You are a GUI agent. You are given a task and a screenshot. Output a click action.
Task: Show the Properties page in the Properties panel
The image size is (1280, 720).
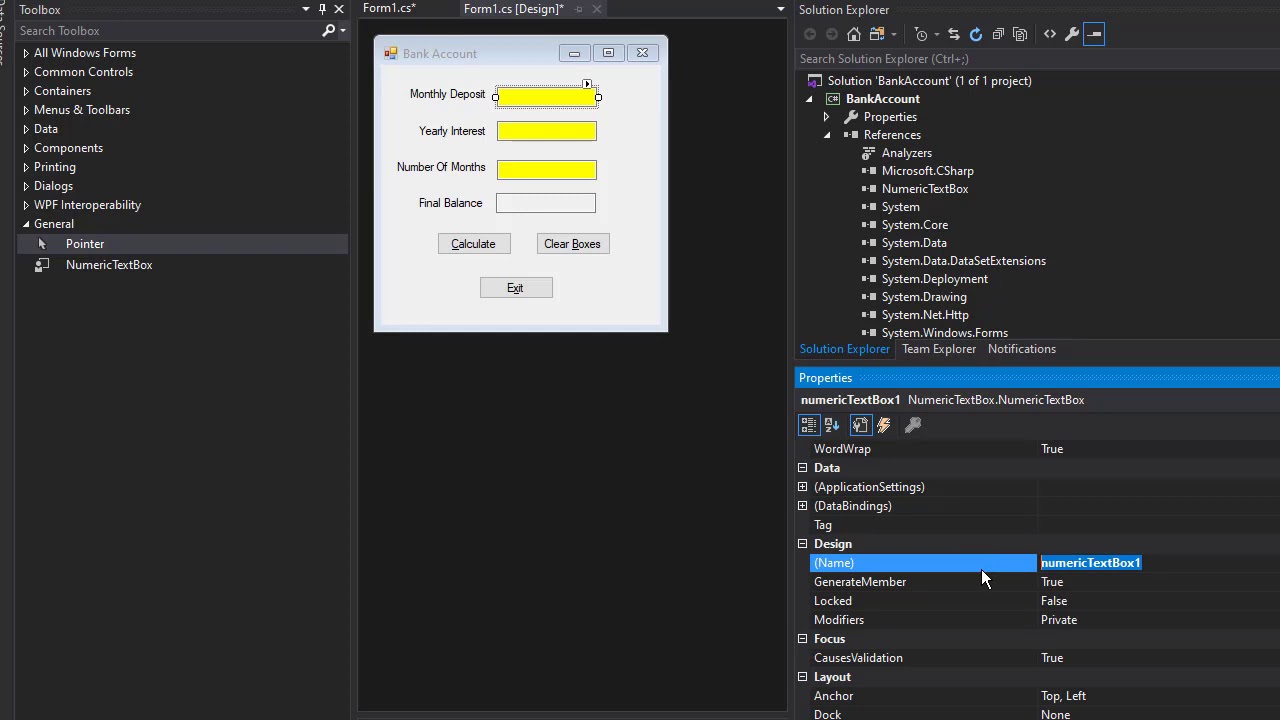[x=860, y=425]
